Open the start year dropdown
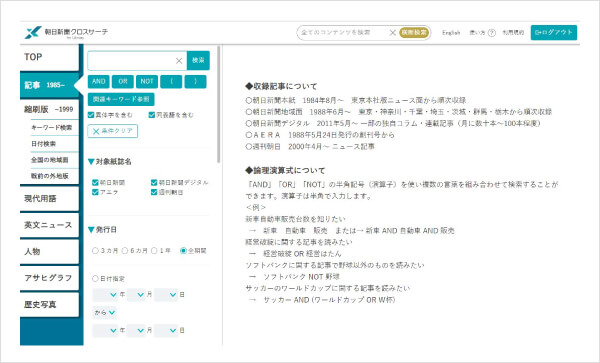Screen dimensions: 600x363 tap(105, 295)
